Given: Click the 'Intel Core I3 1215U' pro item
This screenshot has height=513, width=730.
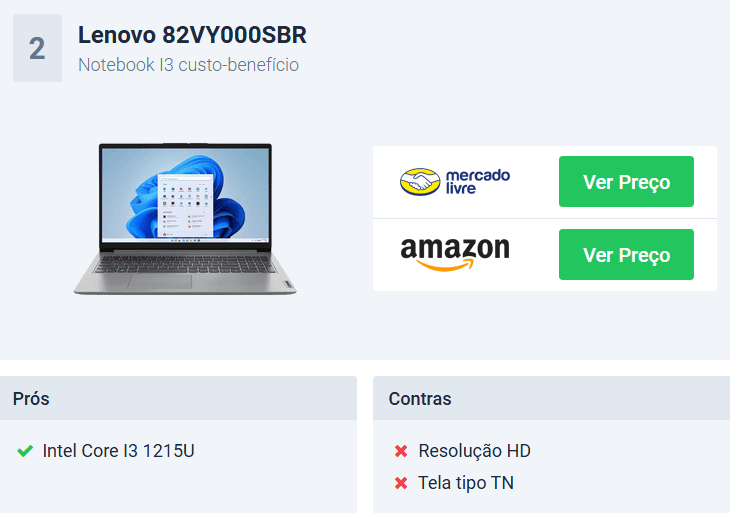Looking at the screenshot, I should point(118,451).
